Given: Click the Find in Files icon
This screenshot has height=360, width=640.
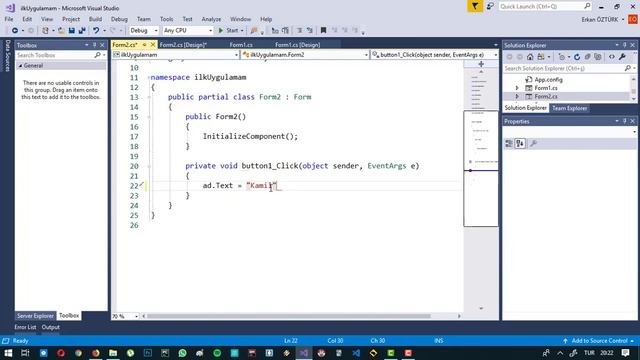Looking at the screenshot, I should tap(254, 31).
